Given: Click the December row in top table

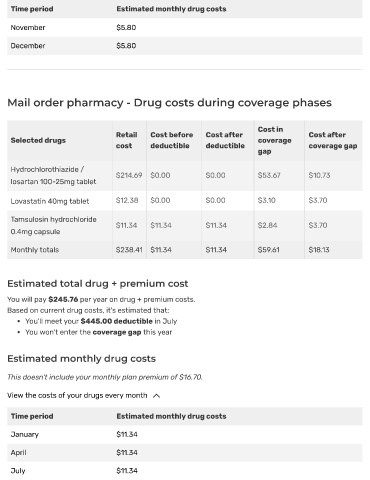Looking at the screenshot, I should click(x=185, y=46).
